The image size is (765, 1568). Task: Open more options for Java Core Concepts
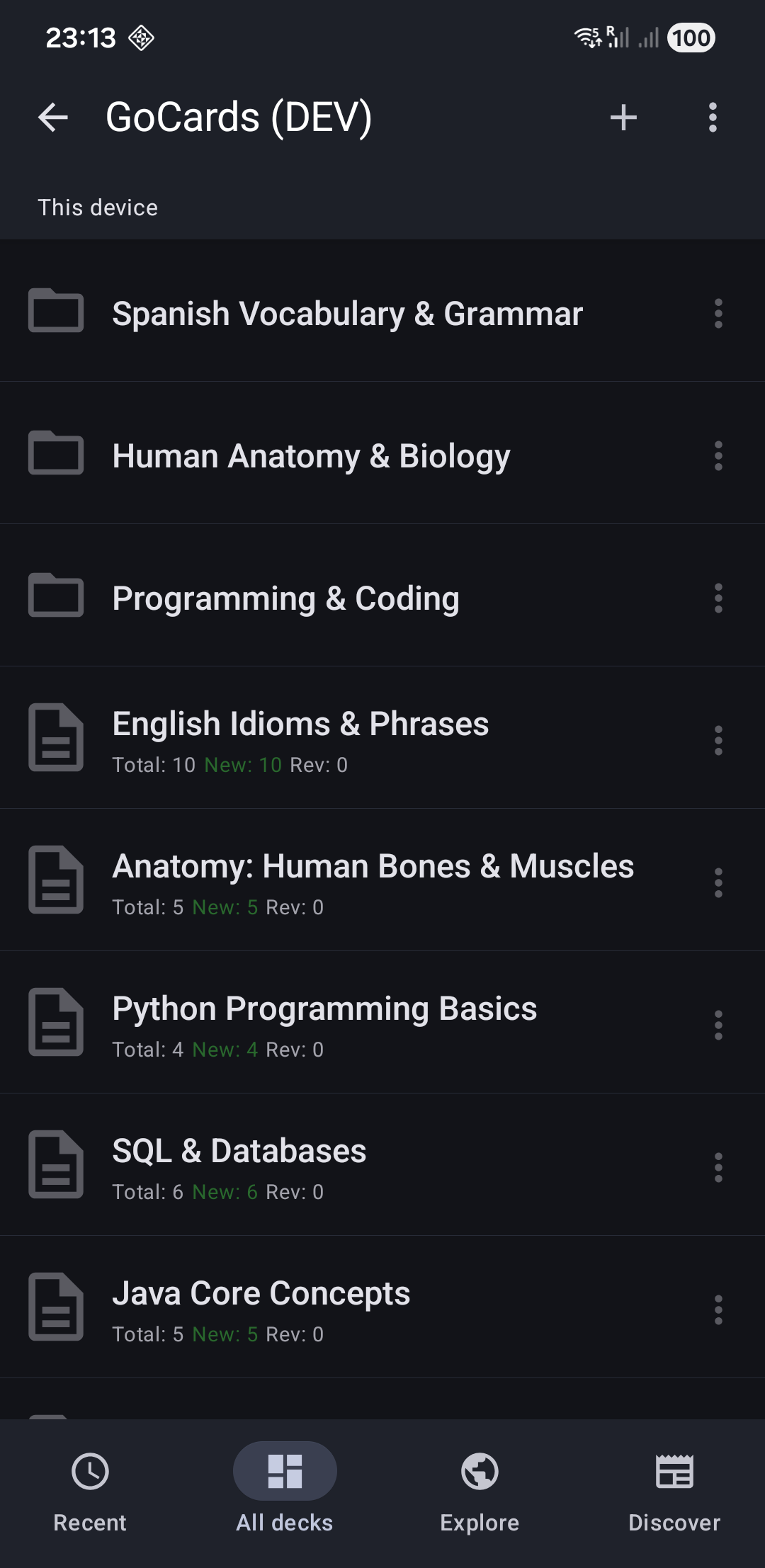[x=718, y=1309]
